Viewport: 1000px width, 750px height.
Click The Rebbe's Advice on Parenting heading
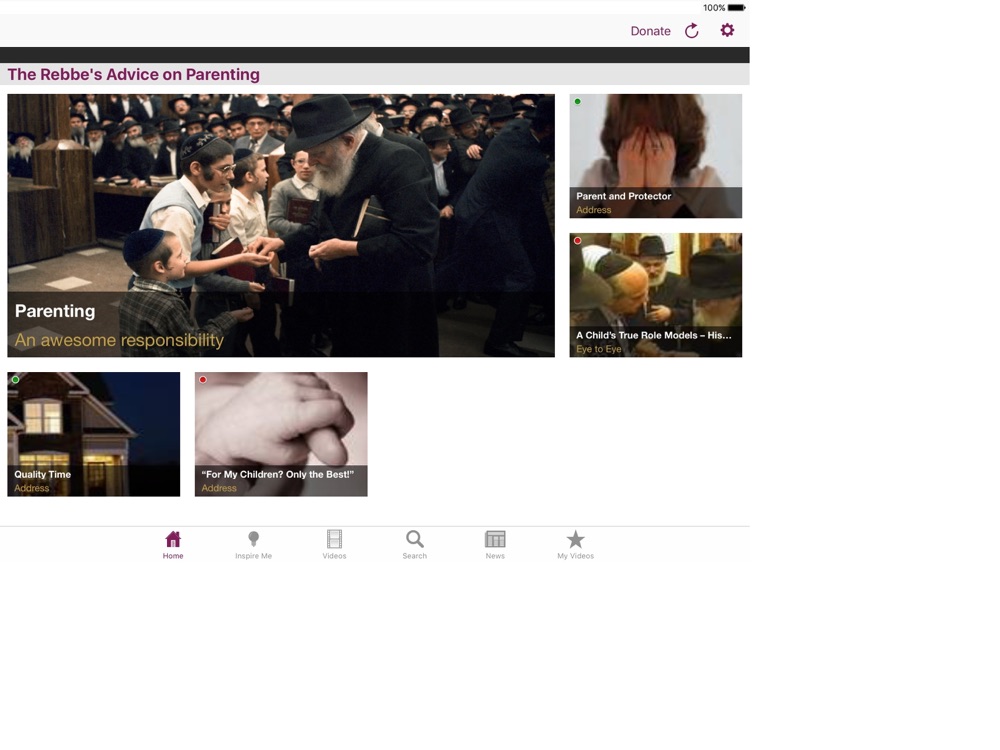[133, 75]
